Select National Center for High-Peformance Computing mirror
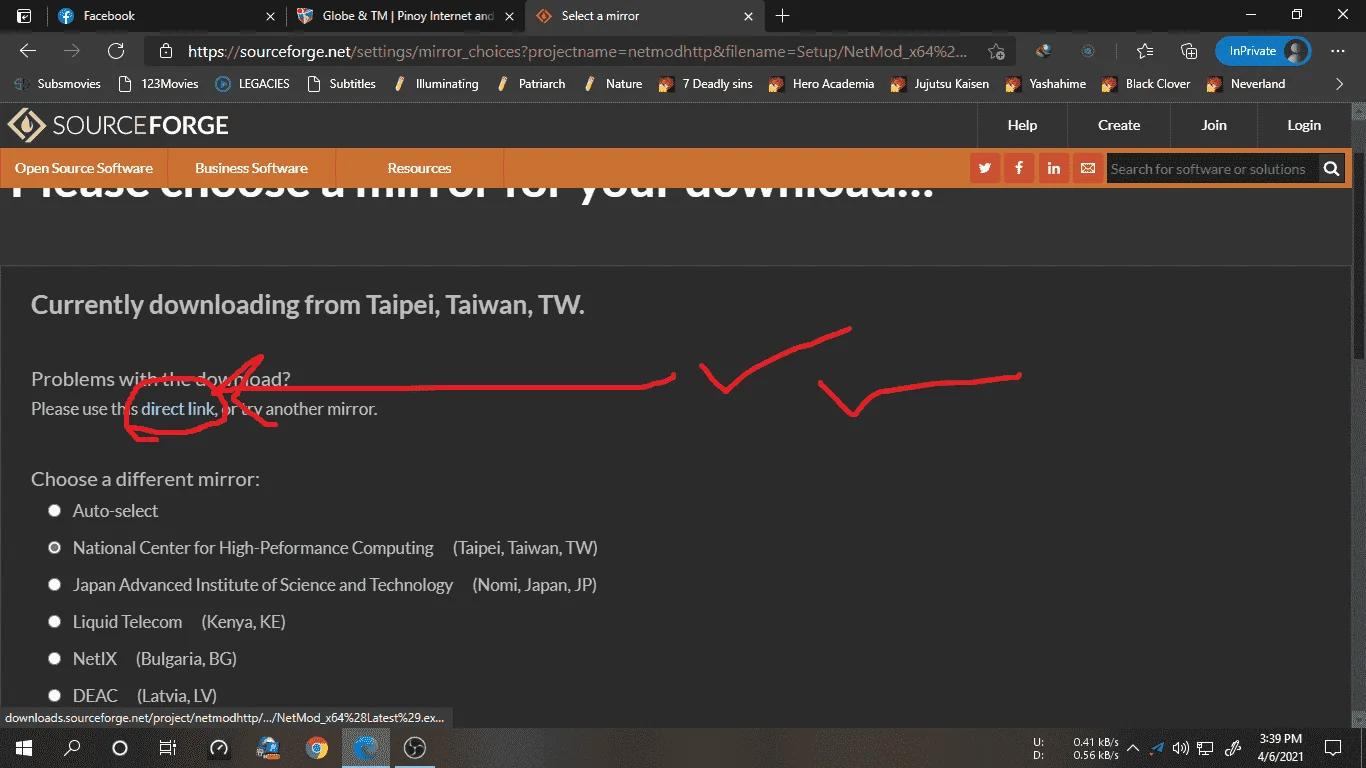The height and width of the screenshot is (768, 1366). coord(55,548)
